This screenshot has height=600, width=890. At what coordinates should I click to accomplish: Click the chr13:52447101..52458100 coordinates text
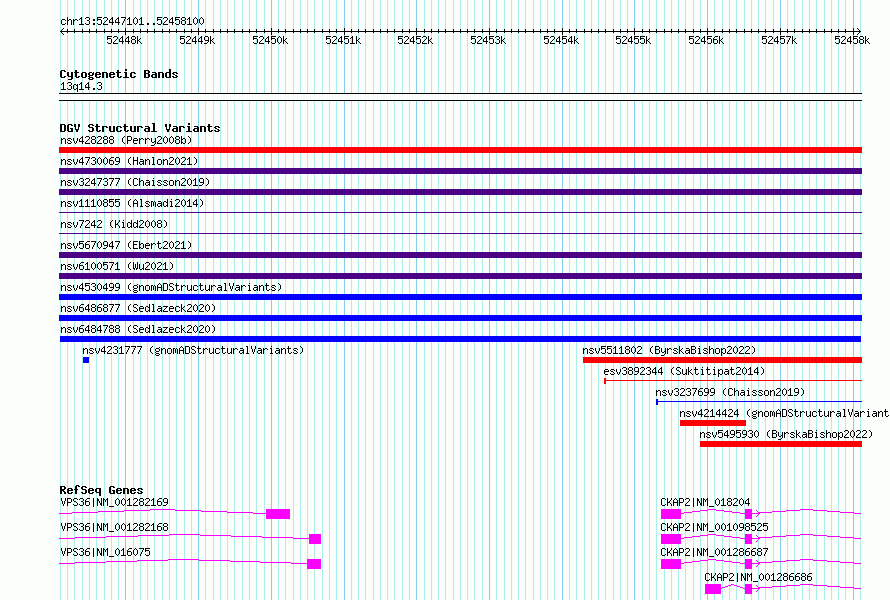(132, 21)
